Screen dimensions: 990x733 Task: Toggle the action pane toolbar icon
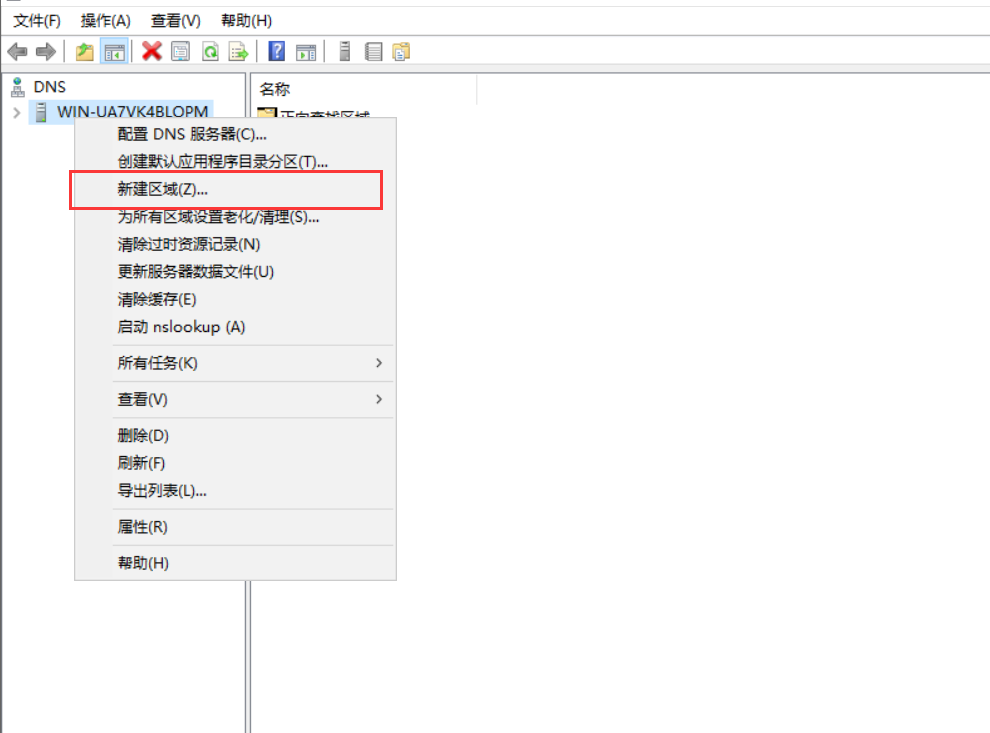[306, 52]
